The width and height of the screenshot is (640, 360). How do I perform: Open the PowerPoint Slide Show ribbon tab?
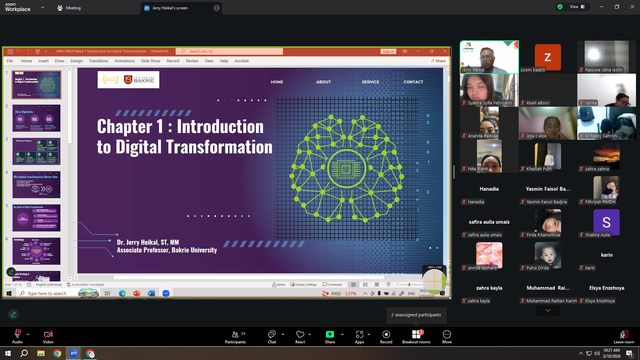[150, 61]
